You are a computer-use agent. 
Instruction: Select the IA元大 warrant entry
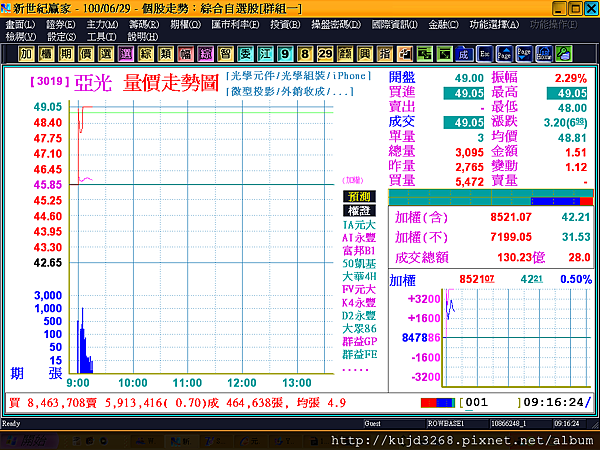tap(359, 225)
